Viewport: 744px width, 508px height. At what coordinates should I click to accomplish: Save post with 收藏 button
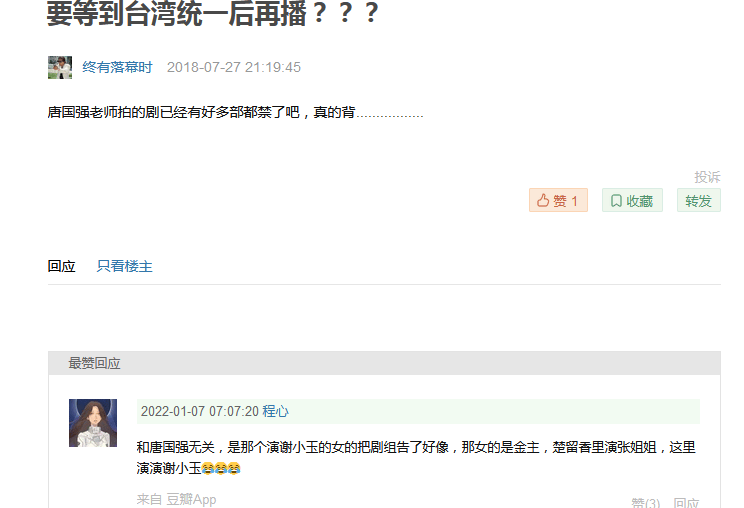[x=632, y=201]
